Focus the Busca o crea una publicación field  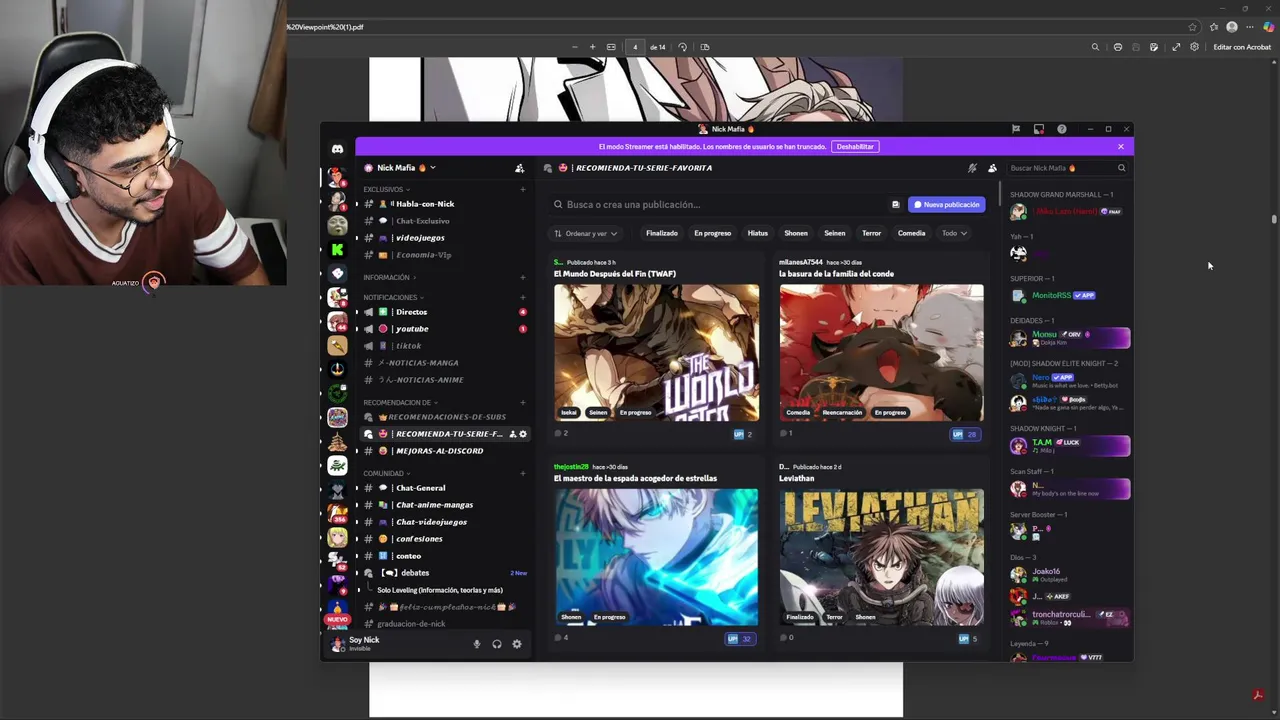click(x=718, y=204)
